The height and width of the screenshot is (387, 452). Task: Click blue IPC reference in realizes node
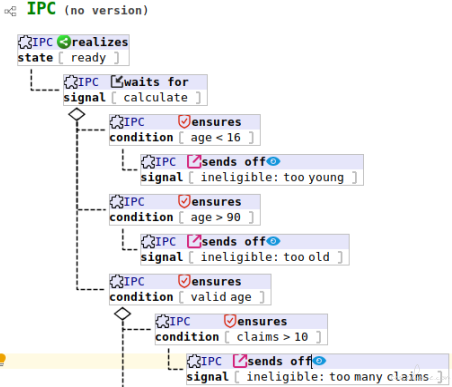[43, 42]
